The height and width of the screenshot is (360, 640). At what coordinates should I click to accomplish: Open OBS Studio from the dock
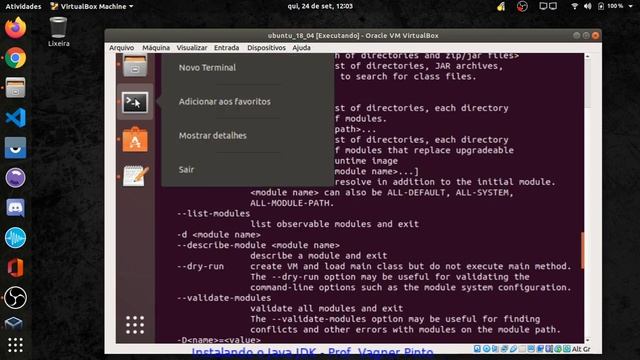(15, 298)
